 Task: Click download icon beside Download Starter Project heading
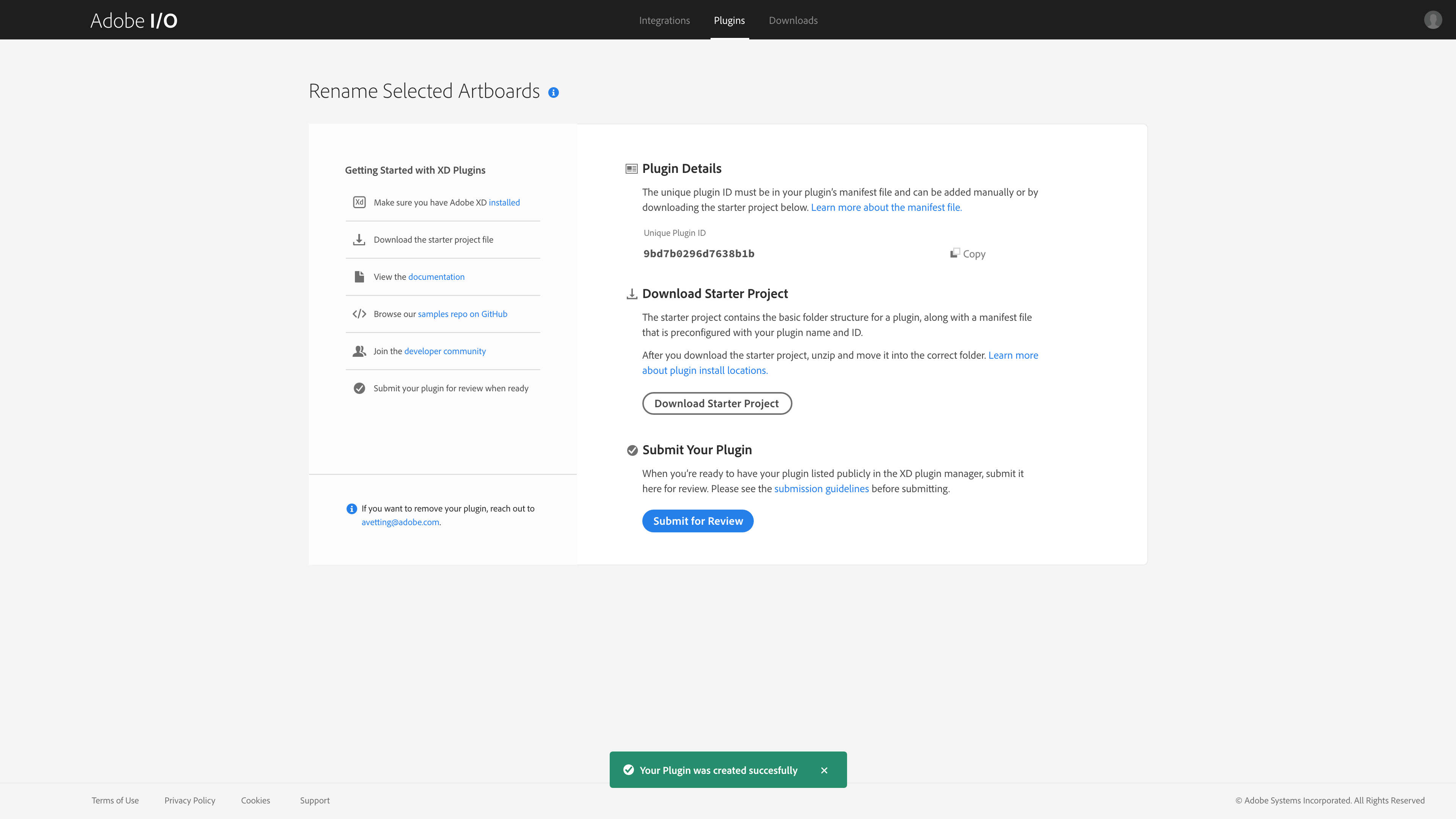(632, 294)
